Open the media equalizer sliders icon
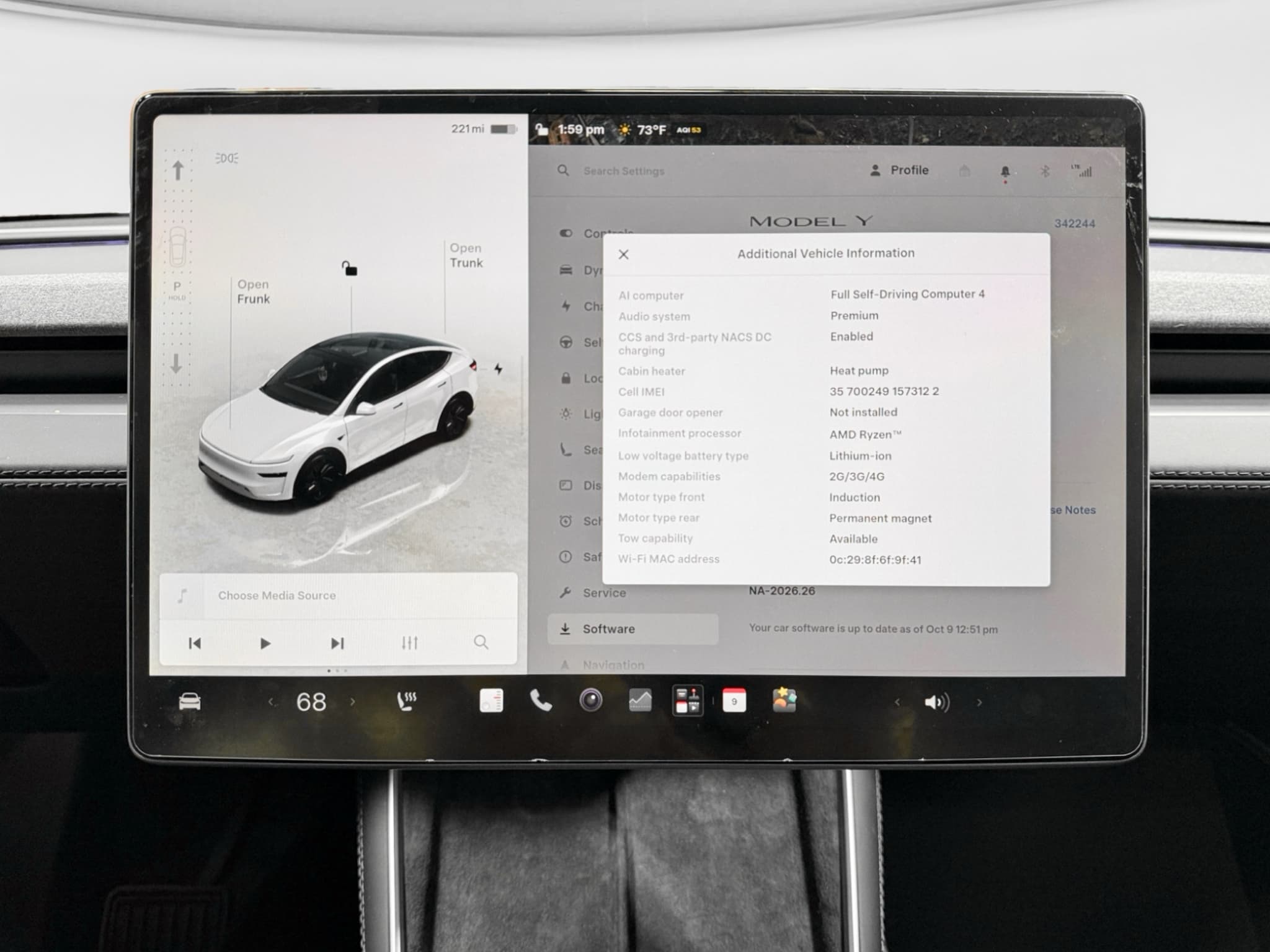This screenshot has width=1270, height=952. [x=409, y=643]
